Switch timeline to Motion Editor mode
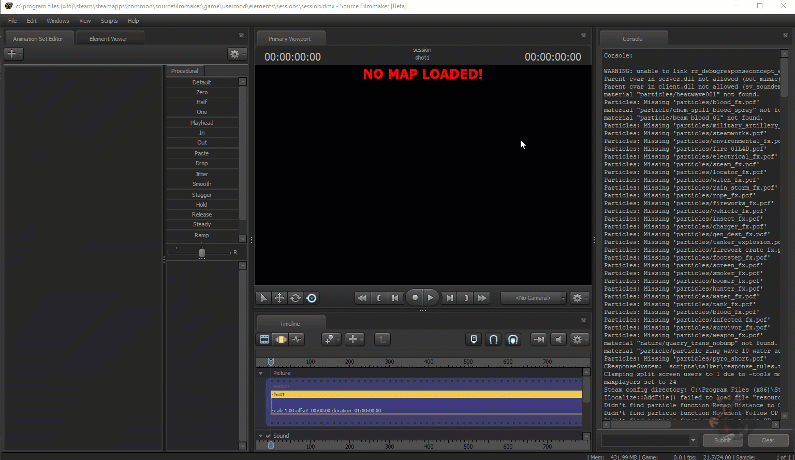 (x=280, y=339)
